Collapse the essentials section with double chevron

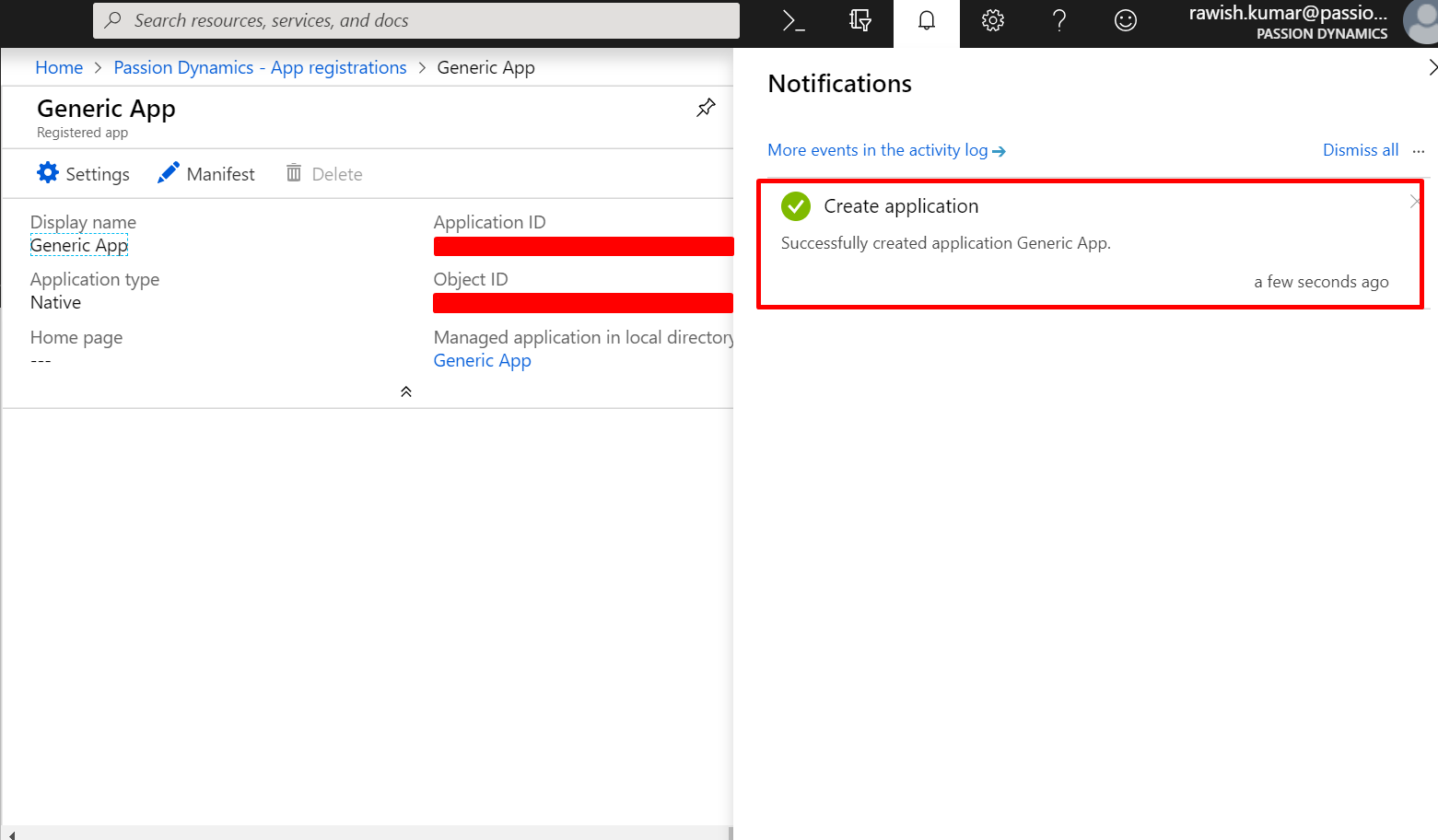(x=406, y=392)
